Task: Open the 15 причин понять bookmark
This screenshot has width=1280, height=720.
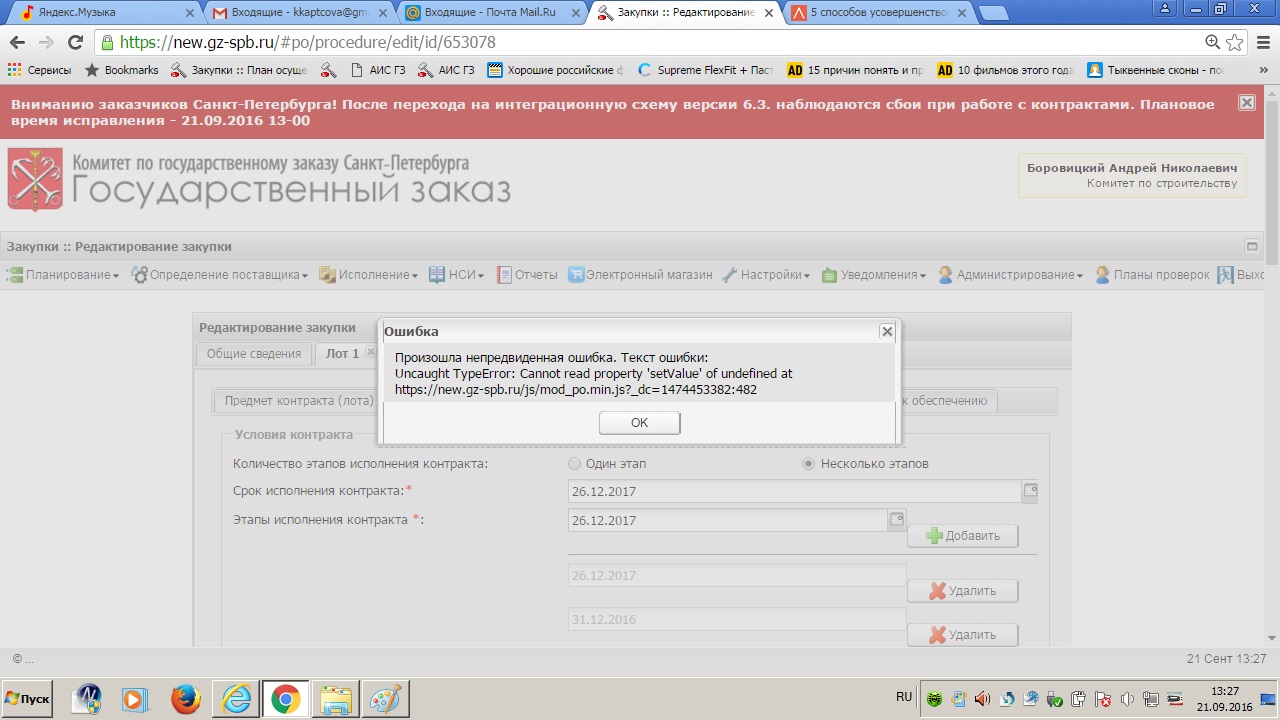Action: click(x=856, y=70)
